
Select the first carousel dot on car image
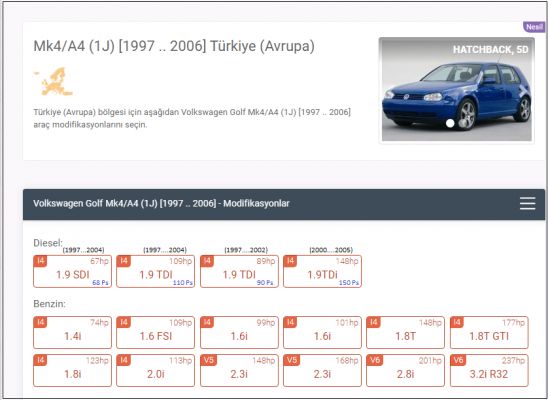[x=450, y=123]
